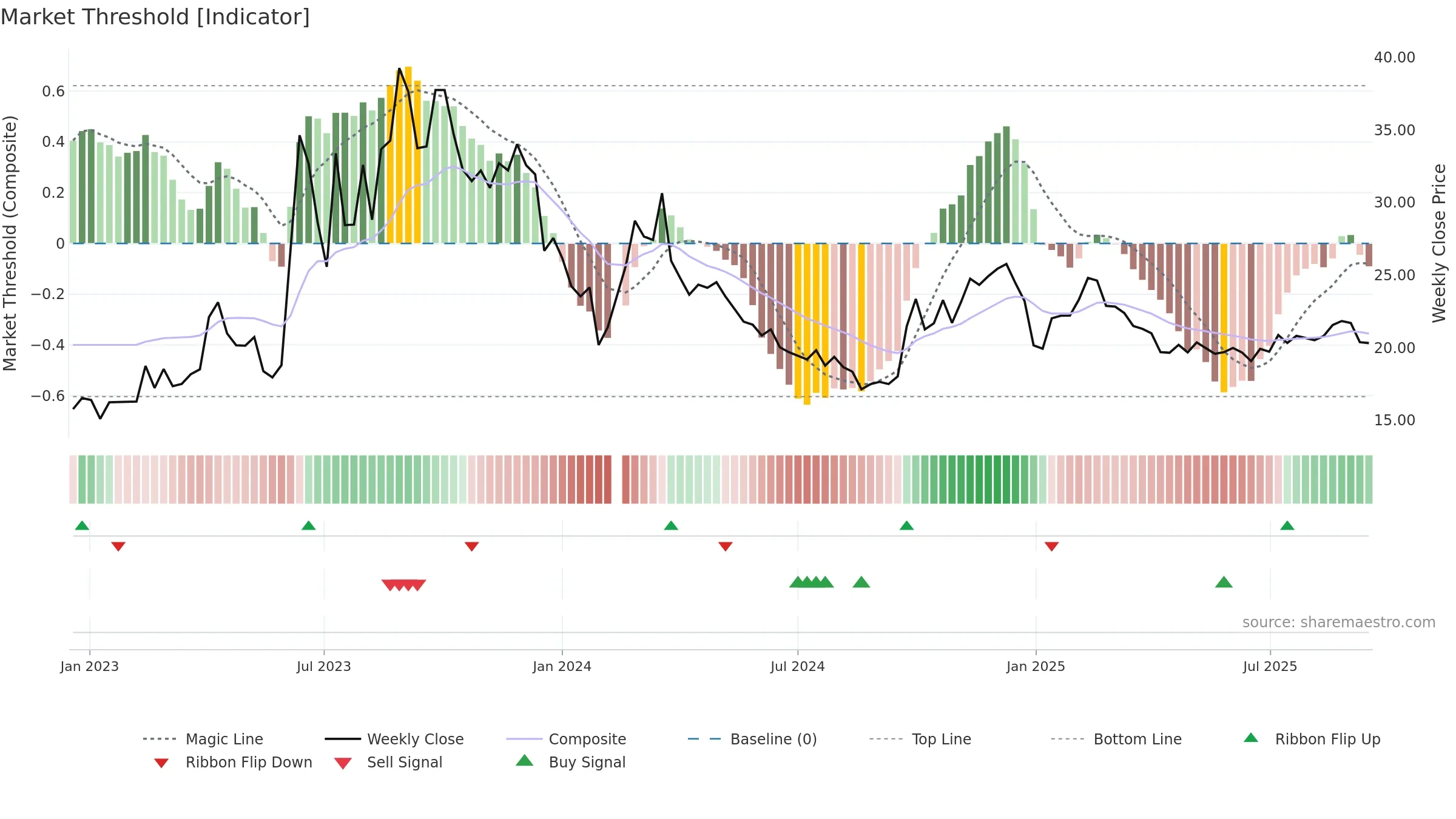Screen dimensions: 1456x819
Task: Click the tallest yellow bar at the 2023 peak
Action: [408, 155]
